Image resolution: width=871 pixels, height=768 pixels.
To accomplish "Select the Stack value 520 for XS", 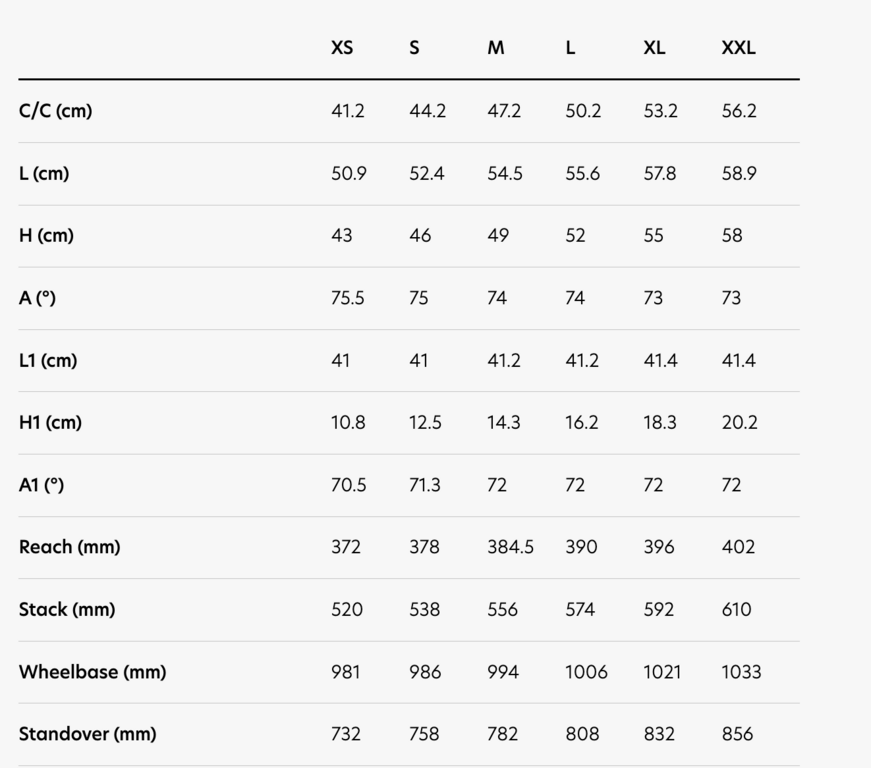I will pos(347,610).
